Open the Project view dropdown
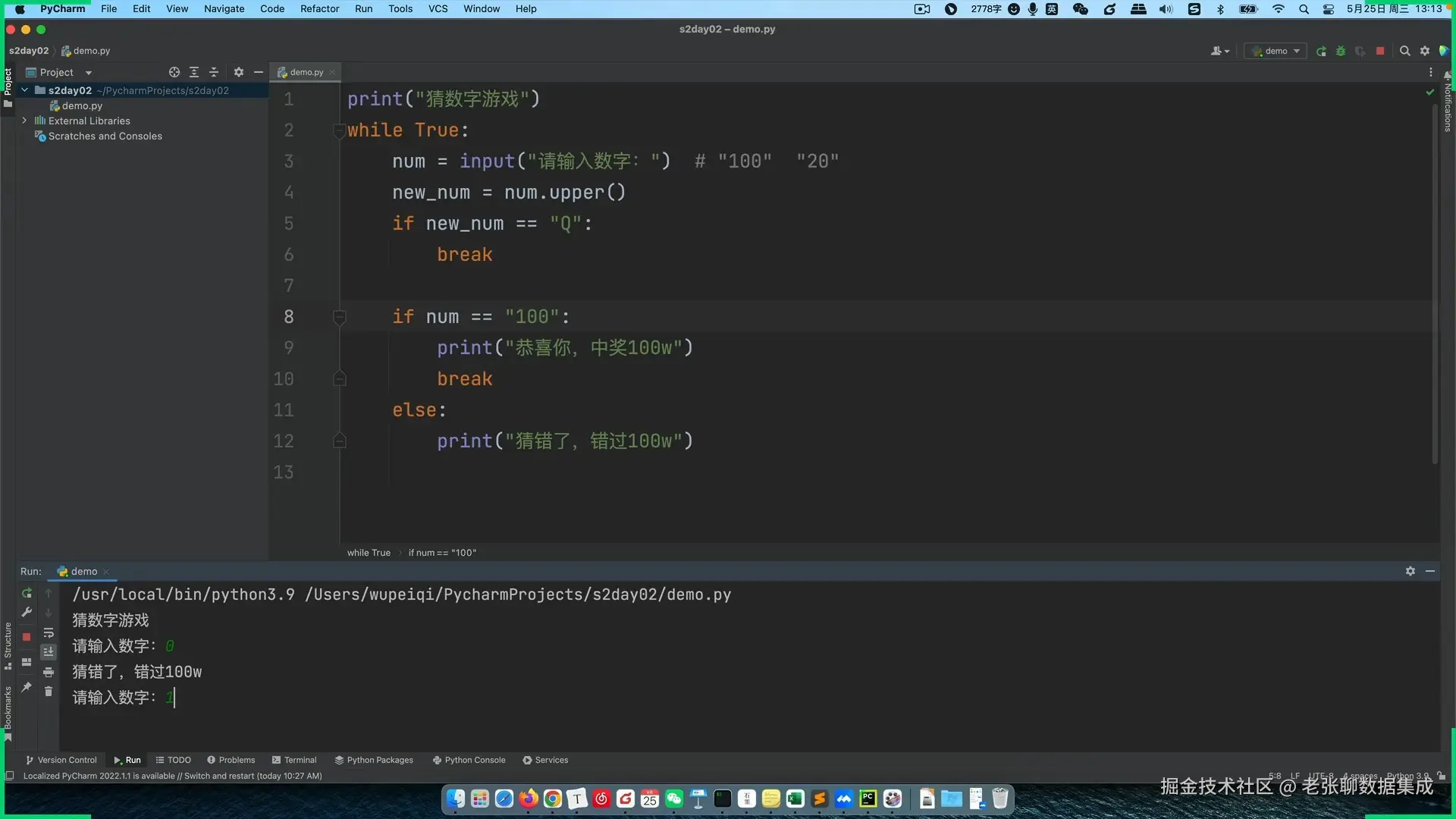The width and height of the screenshot is (1456, 819). click(x=89, y=73)
